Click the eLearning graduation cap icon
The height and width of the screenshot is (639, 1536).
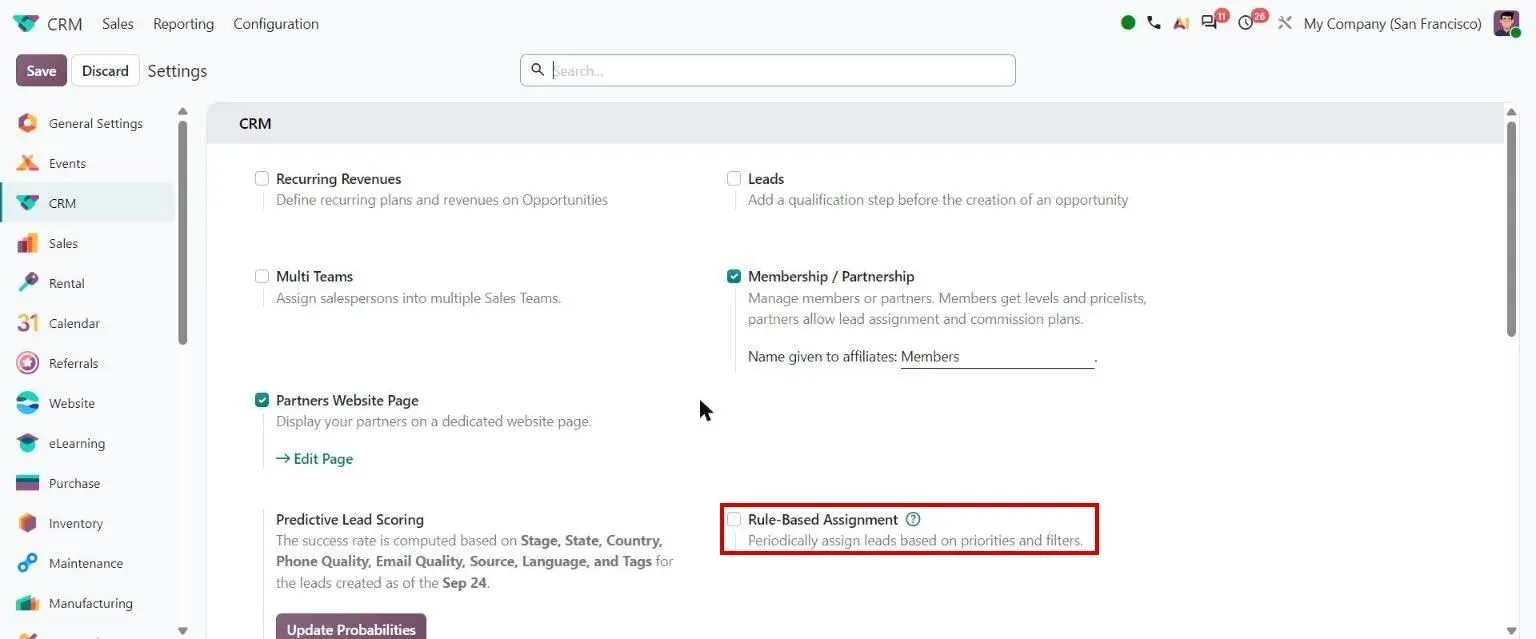coord(28,443)
